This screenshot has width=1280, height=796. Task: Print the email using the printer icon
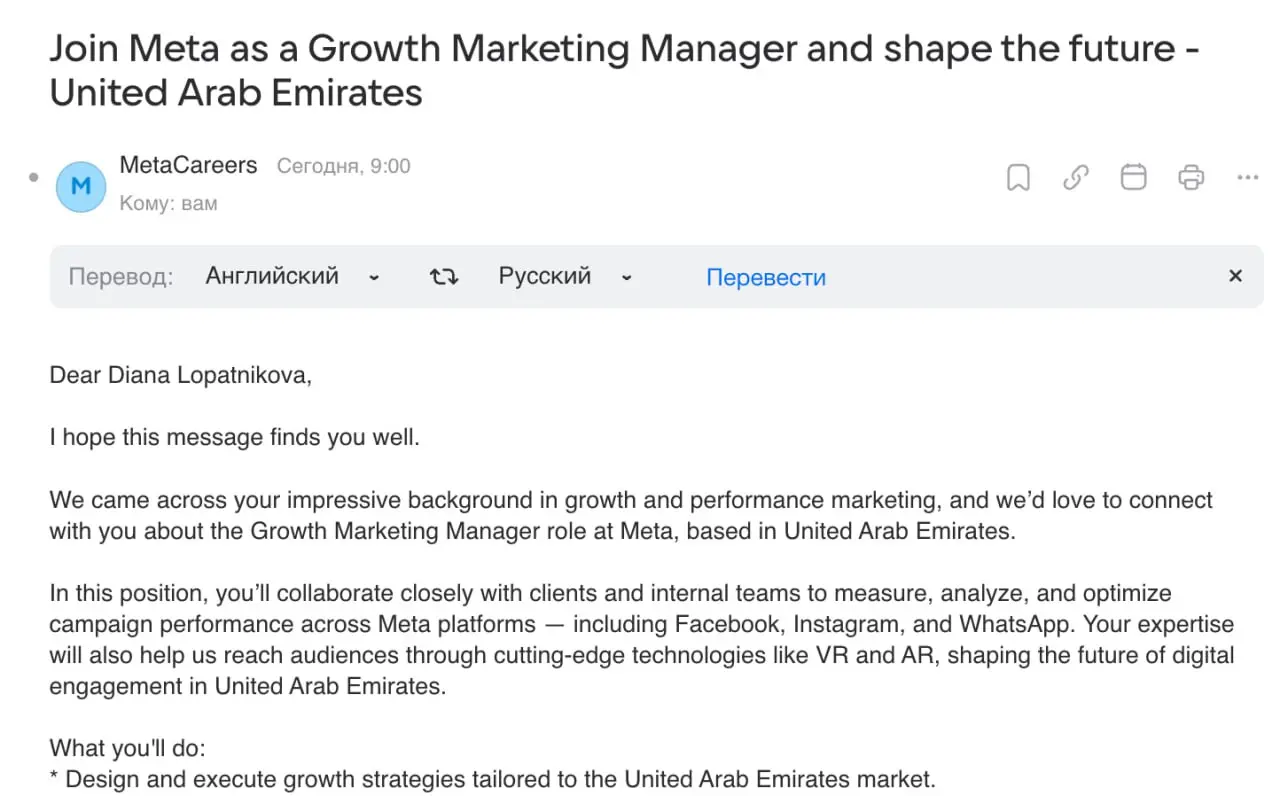click(1191, 178)
